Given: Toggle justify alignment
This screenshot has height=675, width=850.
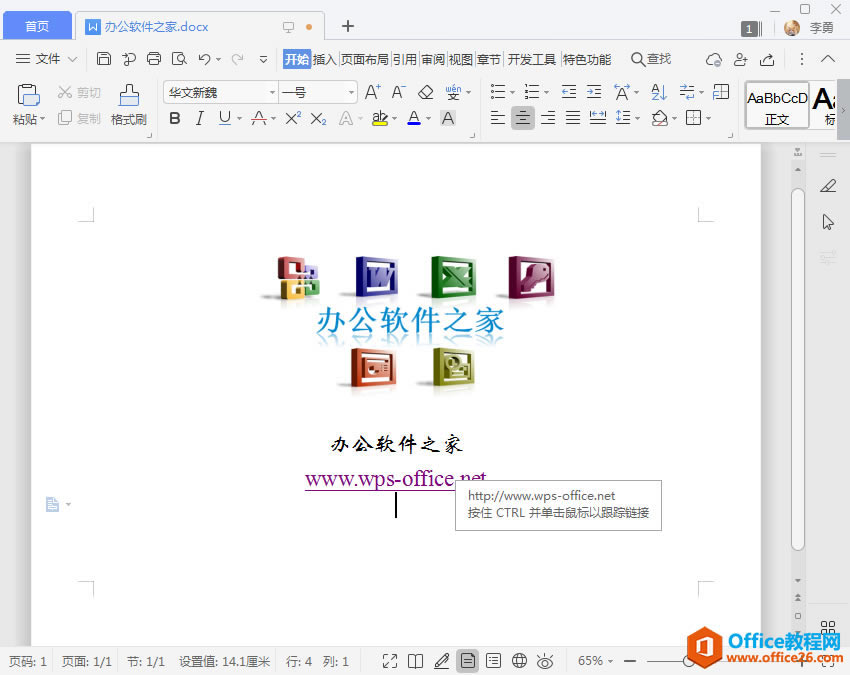Looking at the screenshot, I should (x=573, y=118).
